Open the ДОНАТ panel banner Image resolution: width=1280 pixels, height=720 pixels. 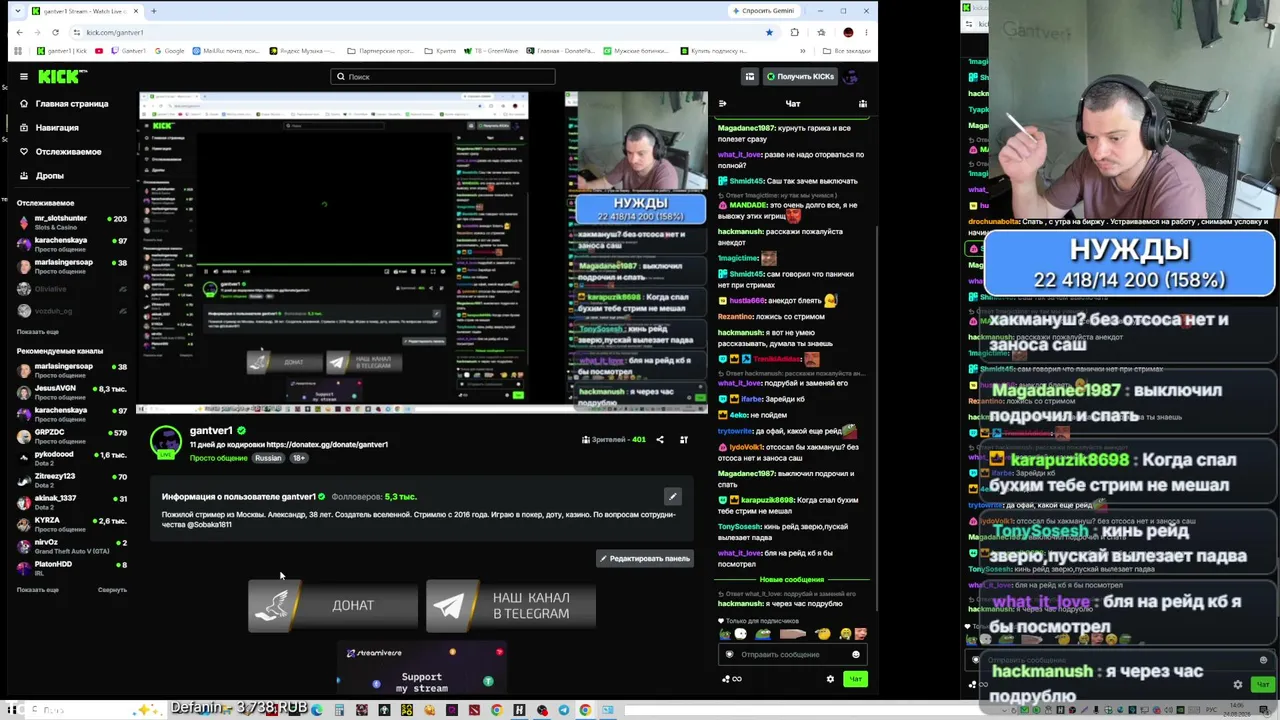333,606
